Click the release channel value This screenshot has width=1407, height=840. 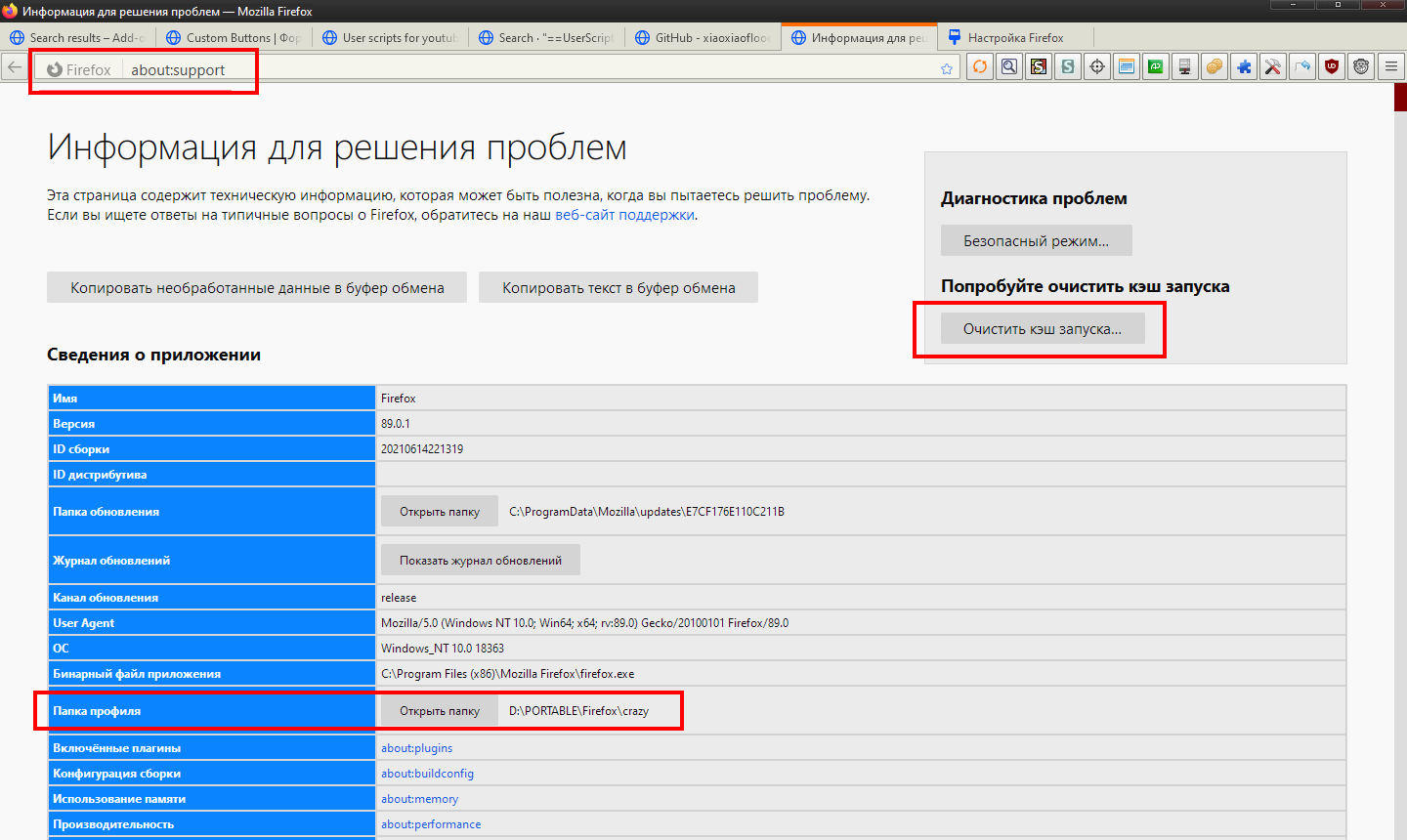coord(399,597)
